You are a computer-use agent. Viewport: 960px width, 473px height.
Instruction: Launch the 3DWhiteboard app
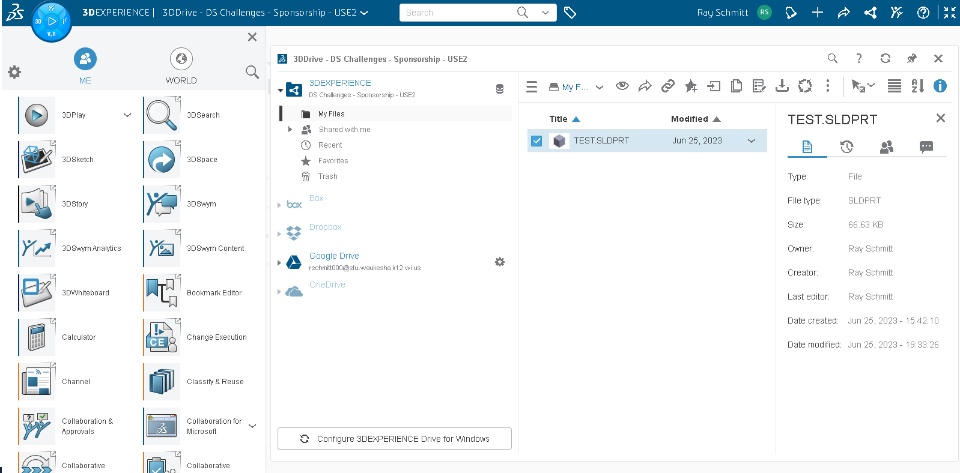(36, 292)
